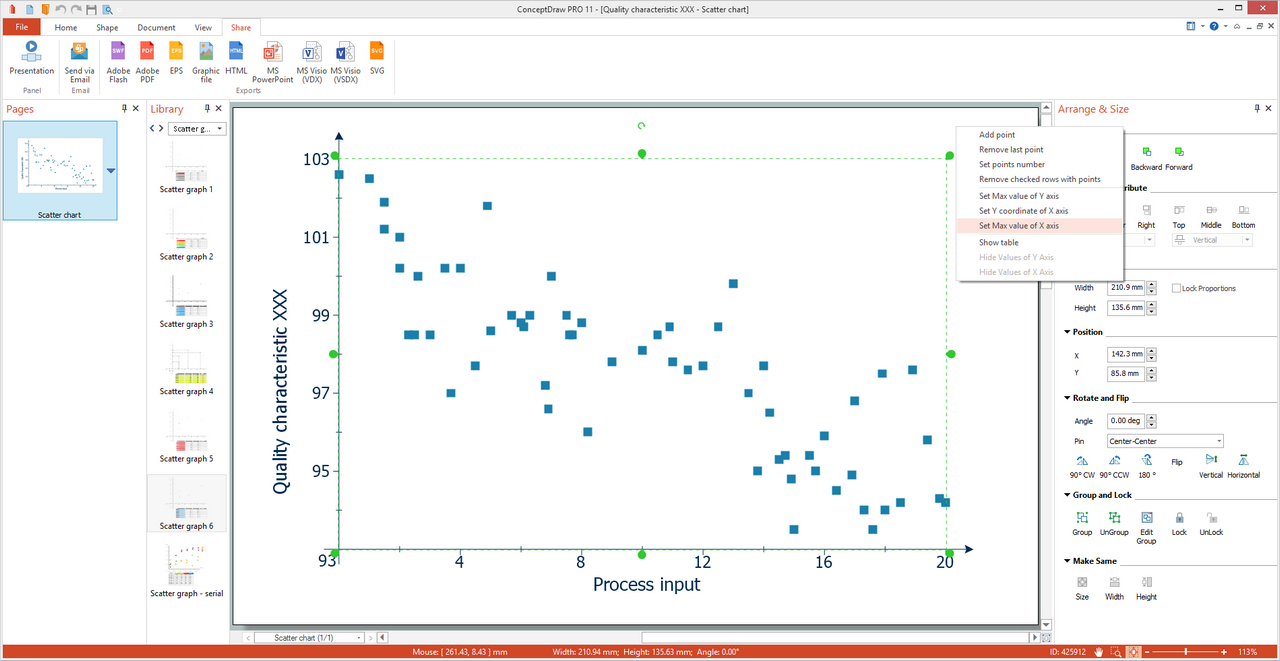This screenshot has height=661, width=1280.
Task: Collapse the Rotate and Flip section
Action: [x=1067, y=398]
